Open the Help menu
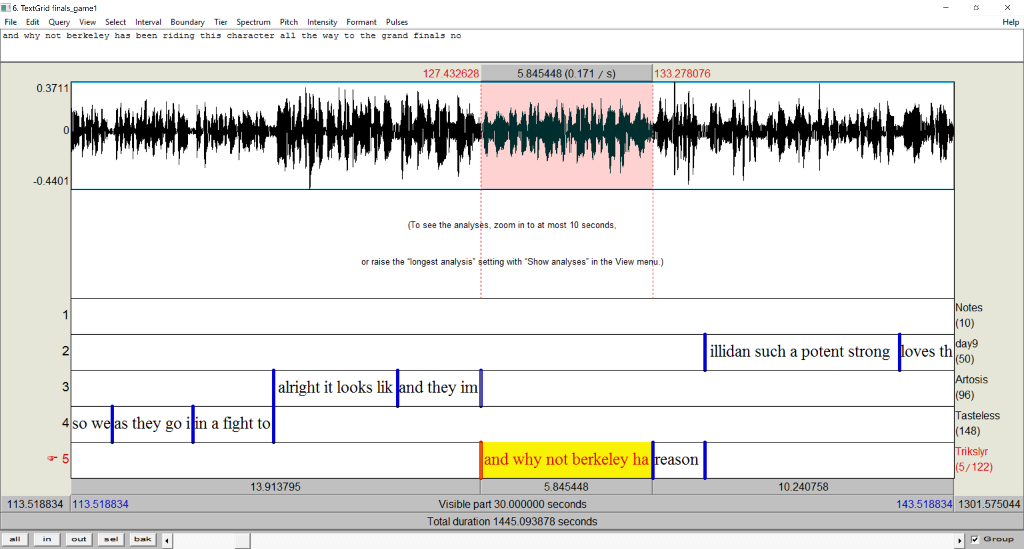The width and height of the screenshot is (1024, 549). pos(1010,22)
